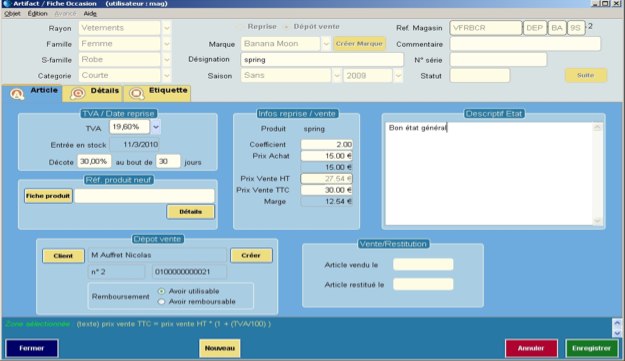Open the Avancé menu
The width and height of the screenshot is (625, 361).
[65, 14]
